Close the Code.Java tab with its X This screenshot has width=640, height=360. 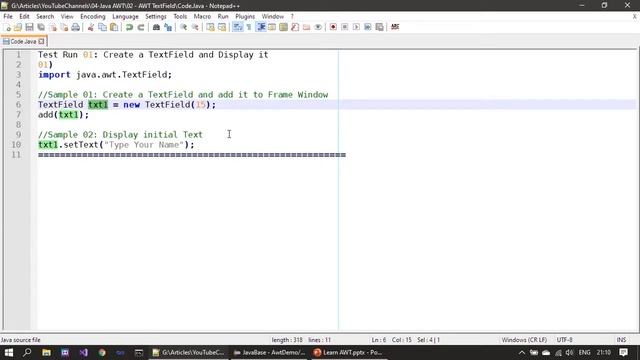tap(41, 41)
